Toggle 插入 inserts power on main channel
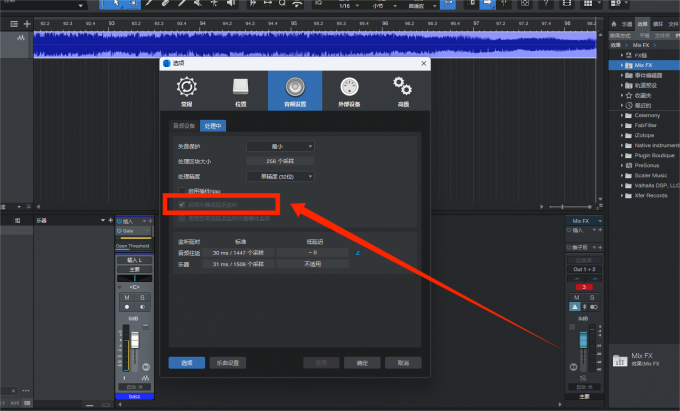 569,230
